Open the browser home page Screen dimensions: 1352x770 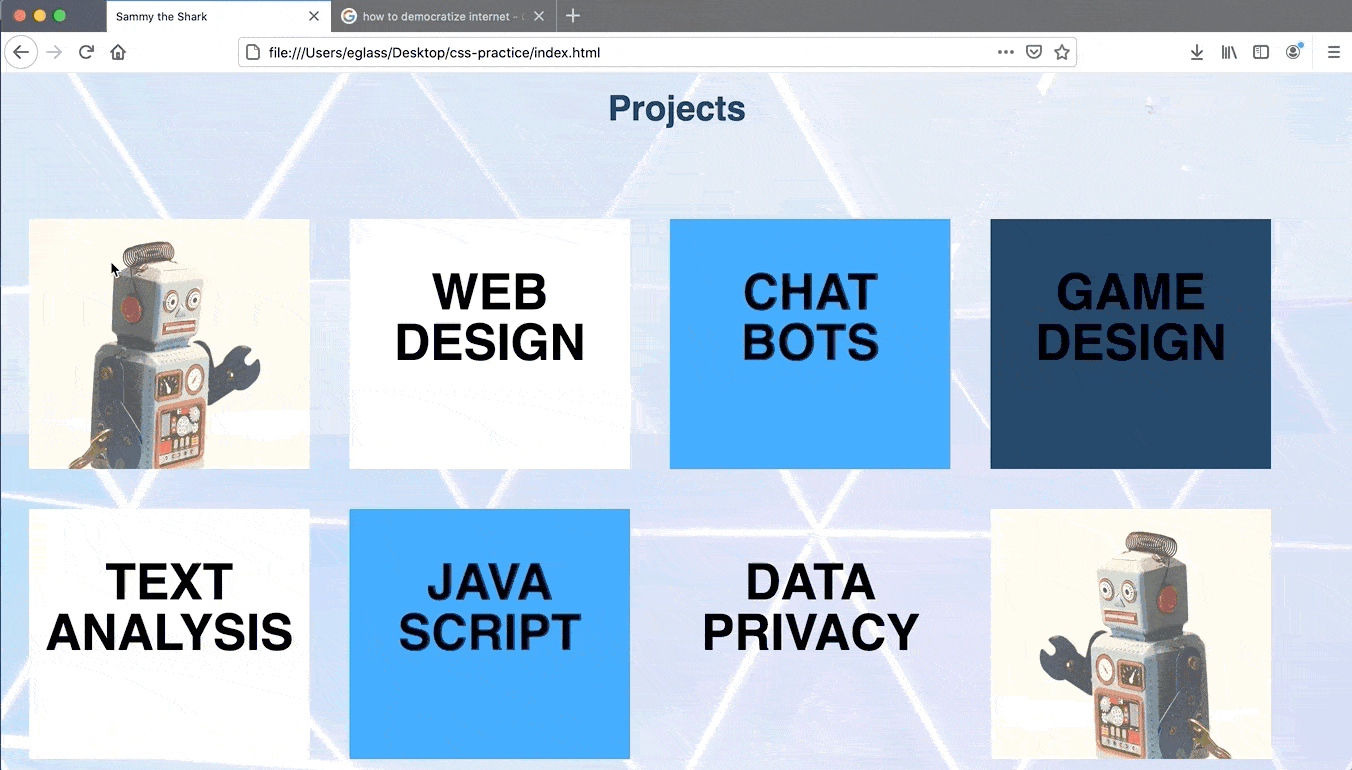(118, 52)
